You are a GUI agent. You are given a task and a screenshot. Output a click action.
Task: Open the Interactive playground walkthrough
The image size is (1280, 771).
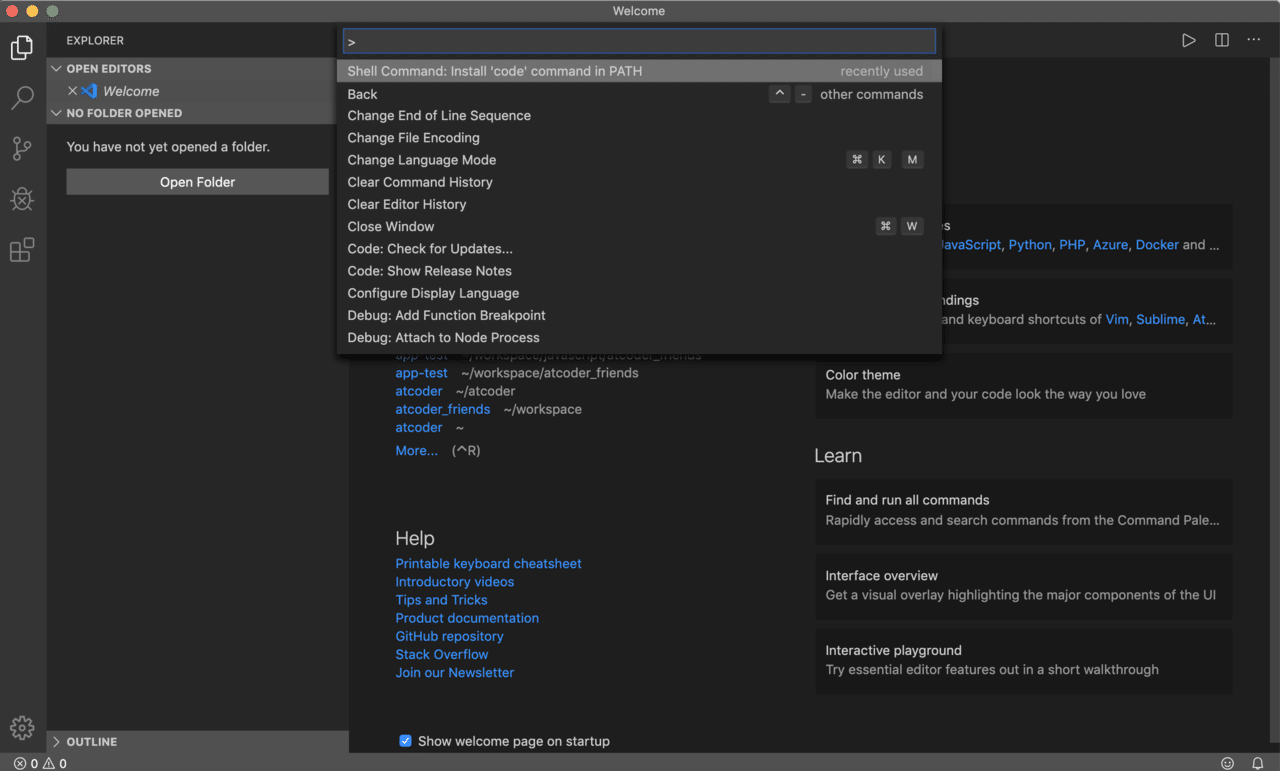pos(1023,660)
